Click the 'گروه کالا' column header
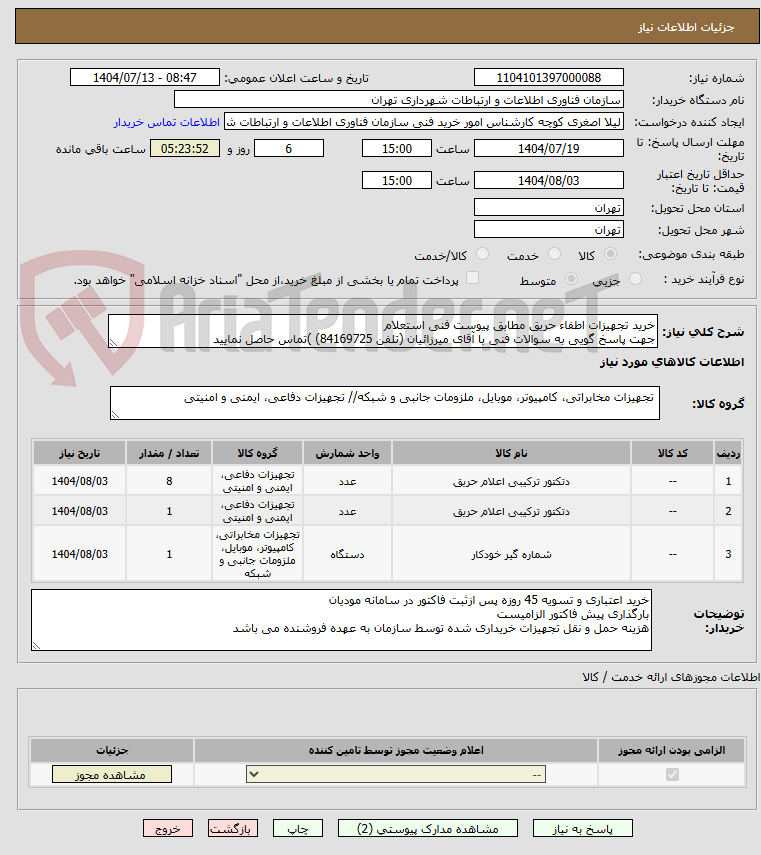Viewport: 761px width, 855px height. 257,453
